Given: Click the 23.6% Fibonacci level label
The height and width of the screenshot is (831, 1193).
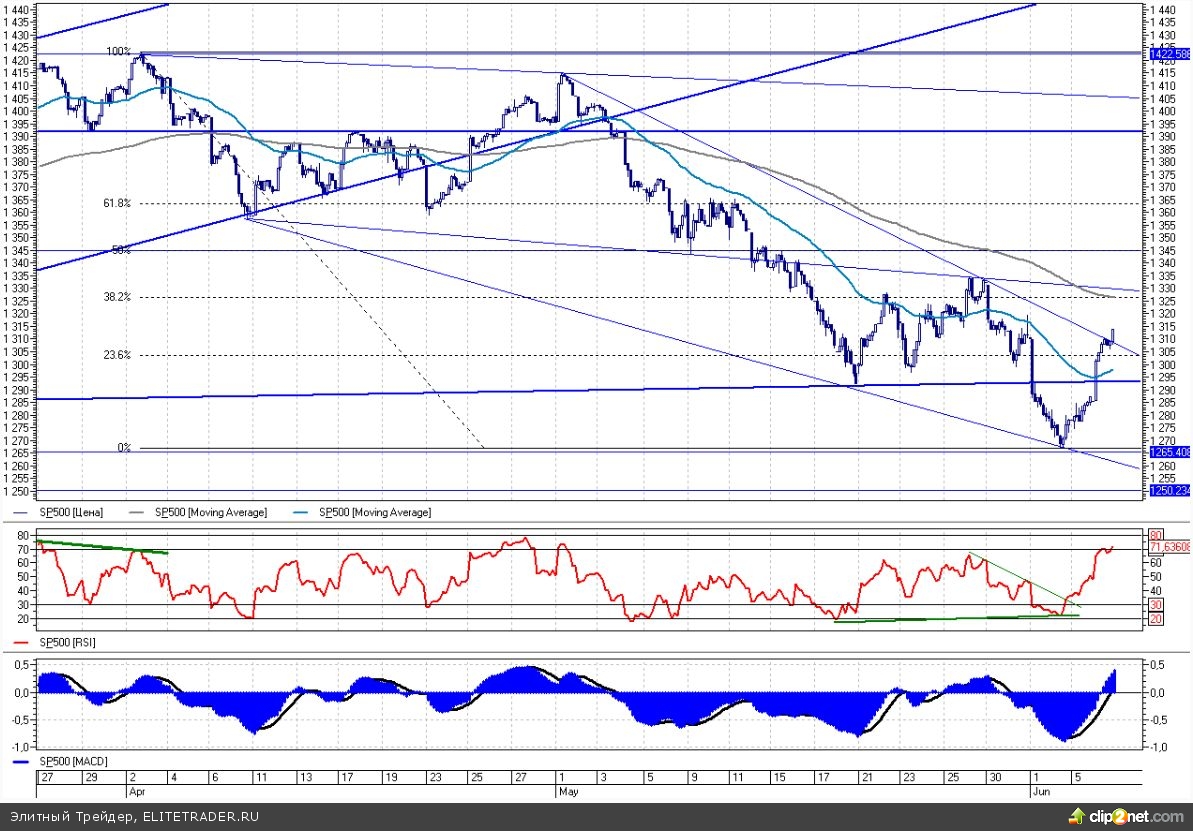Looking at the screenshot, I should click(x=117, y=355).
